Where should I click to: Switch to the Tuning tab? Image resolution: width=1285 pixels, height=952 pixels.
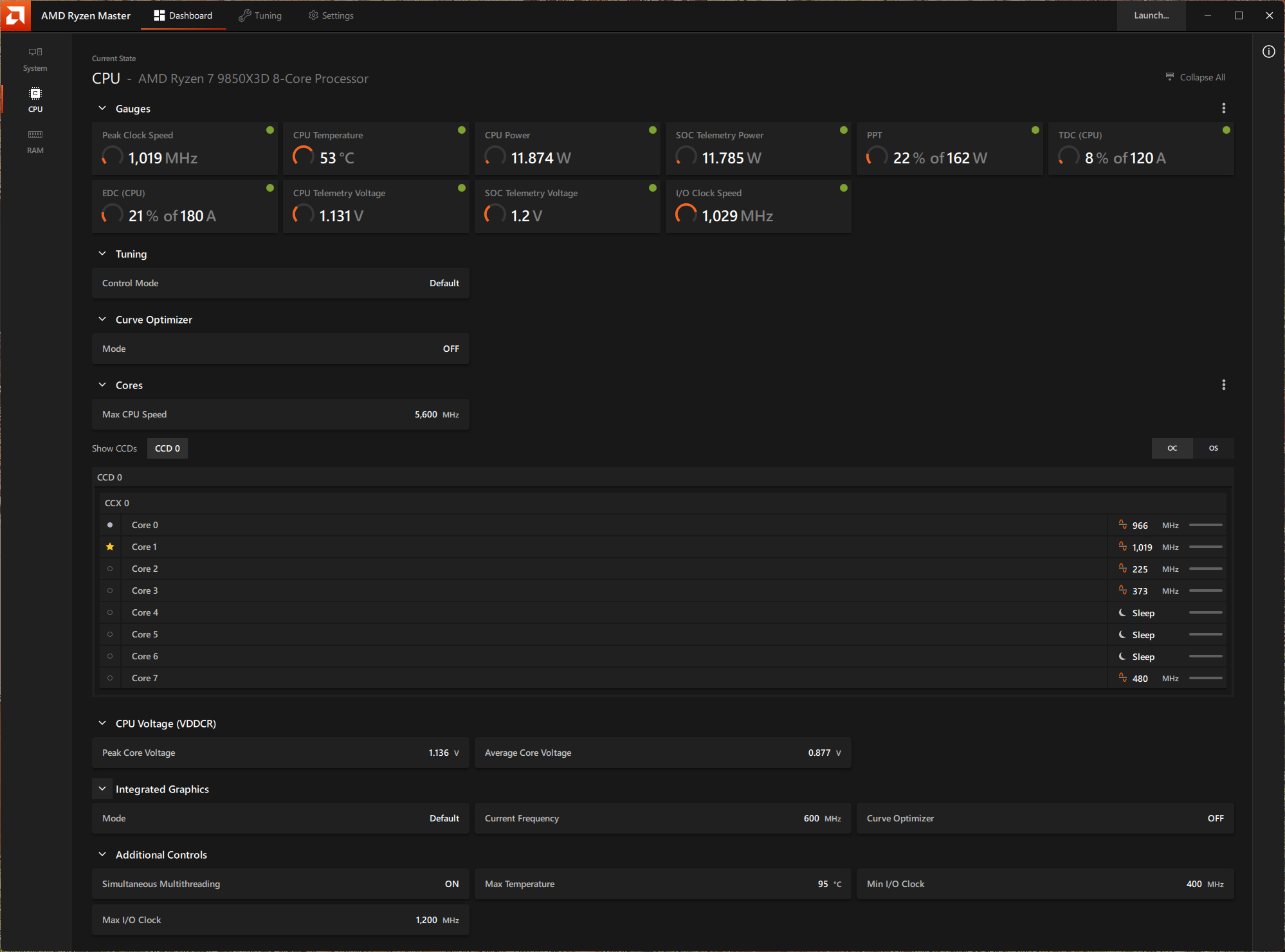click(260, 15)
